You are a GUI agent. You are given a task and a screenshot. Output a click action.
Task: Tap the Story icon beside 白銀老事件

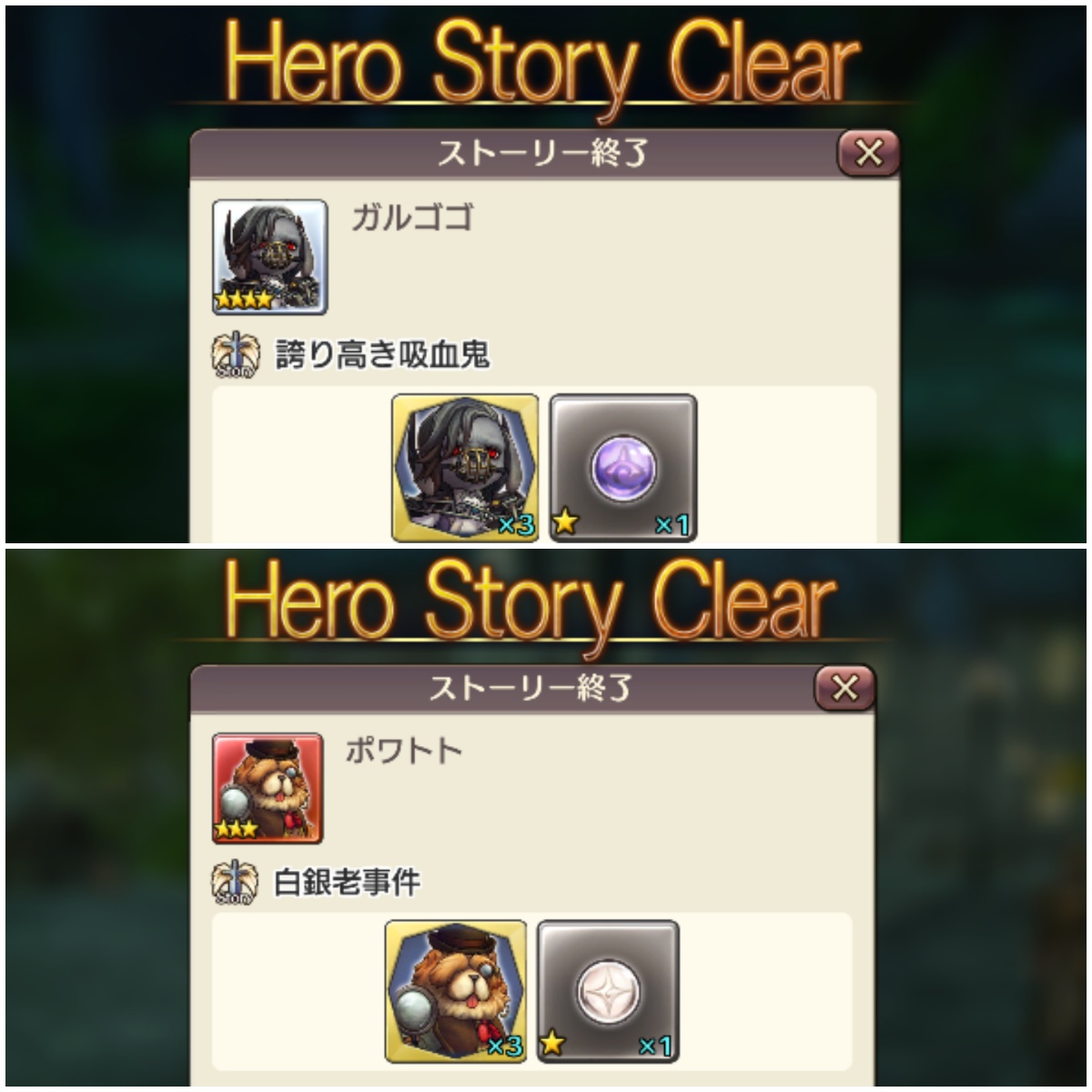235,882
